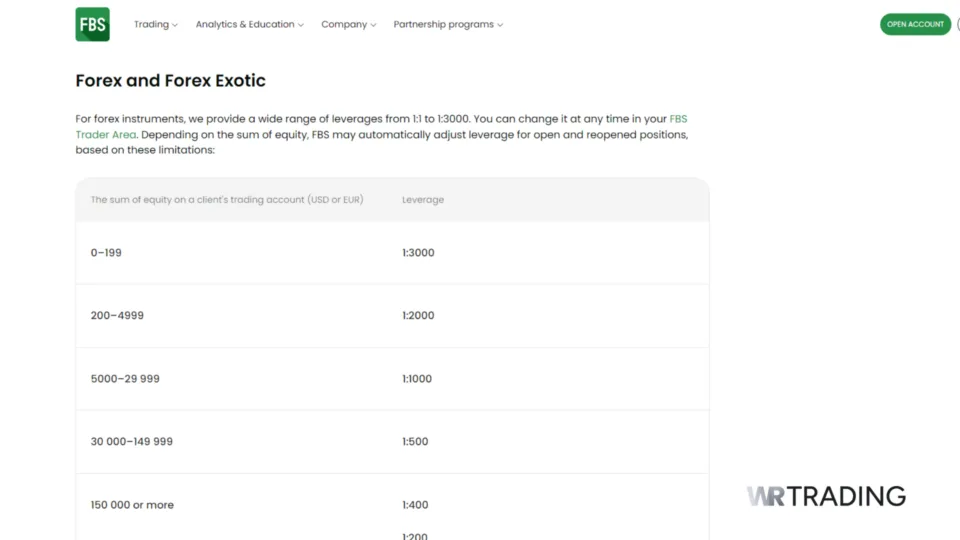The image size is (960, 540).
Task: Open the Trading menu label
Action: [151, 24]
